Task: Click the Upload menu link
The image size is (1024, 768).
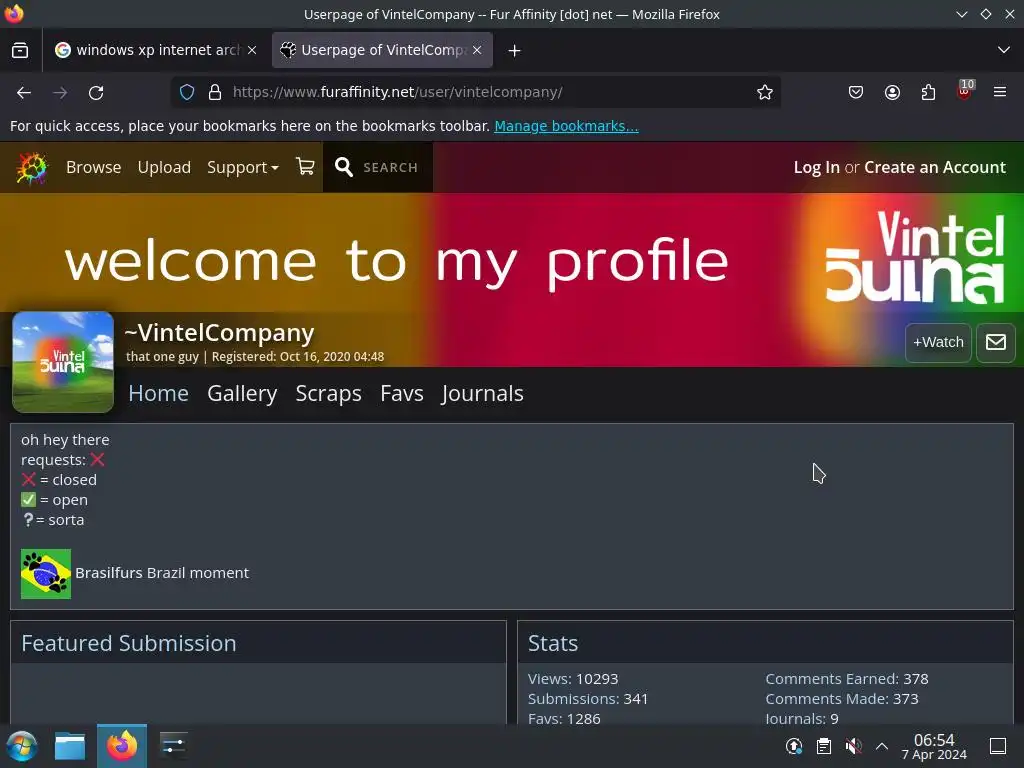Action: (164, 167)
